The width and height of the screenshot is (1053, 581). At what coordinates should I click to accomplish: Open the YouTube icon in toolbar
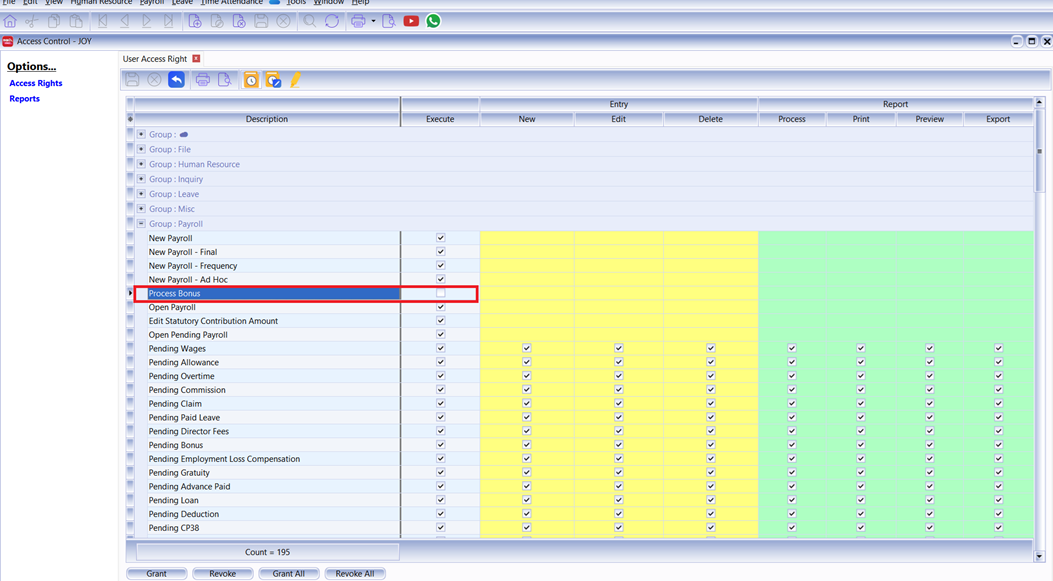click(x=411, y=21)
